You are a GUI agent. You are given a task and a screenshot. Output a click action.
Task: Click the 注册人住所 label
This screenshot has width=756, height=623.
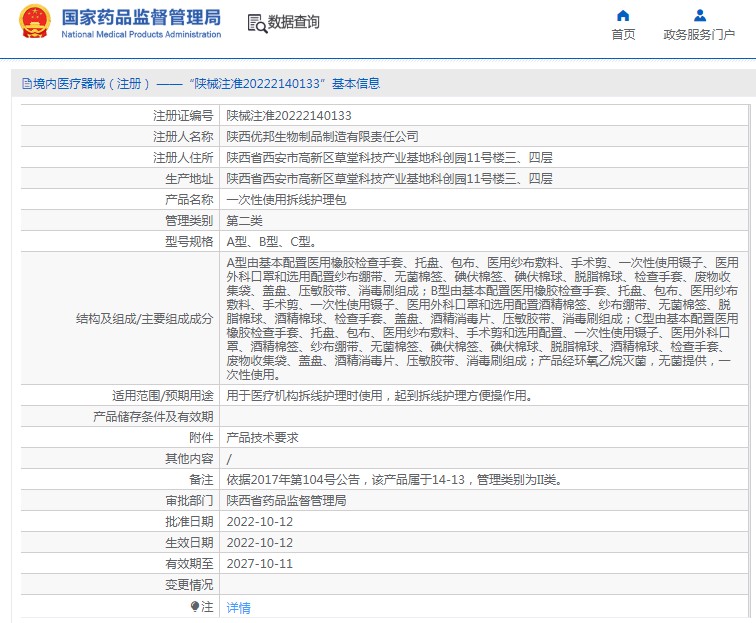pyautogui.click(x=183, y=158)
